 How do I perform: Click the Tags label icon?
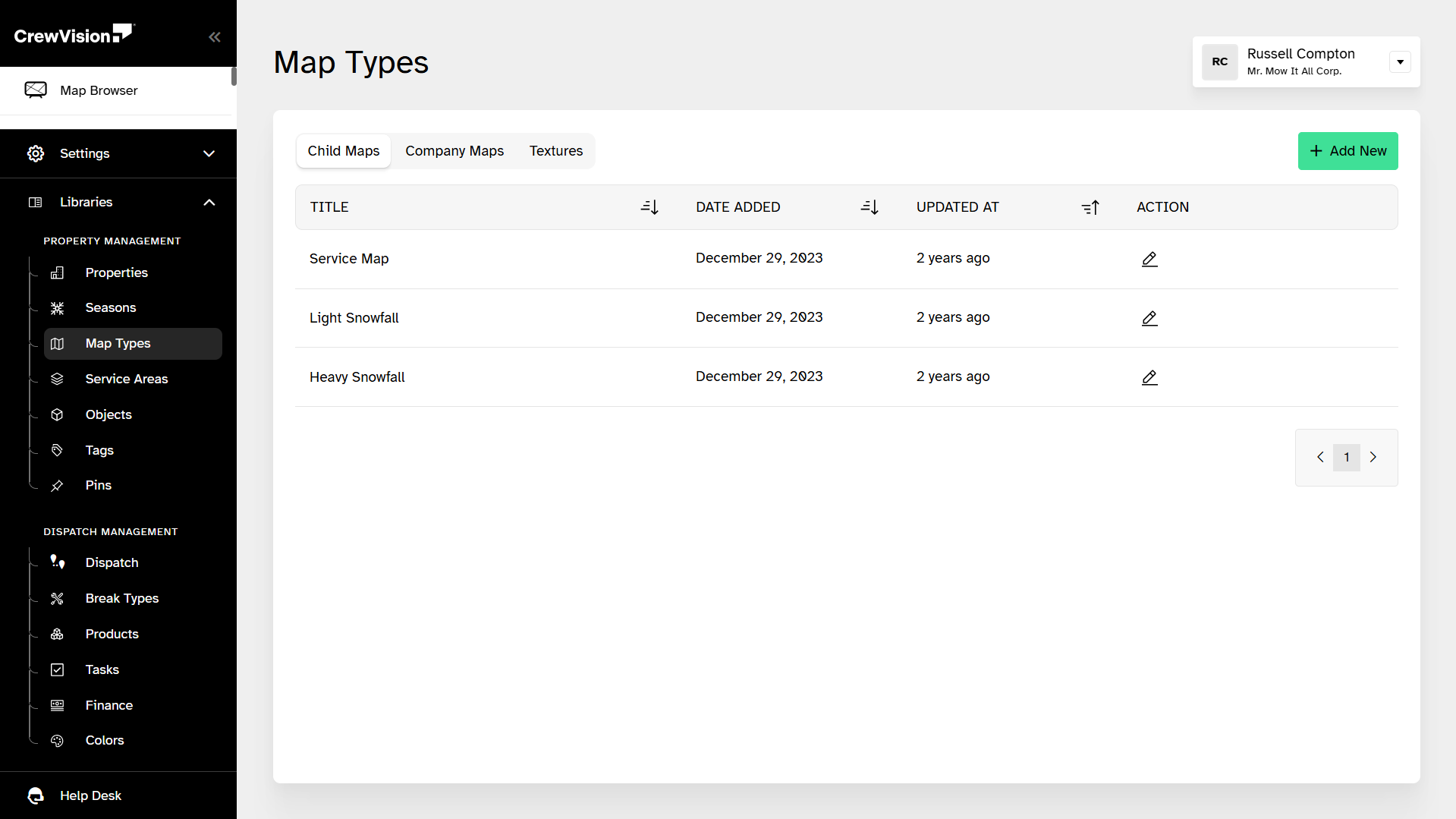tap(57, 450)
